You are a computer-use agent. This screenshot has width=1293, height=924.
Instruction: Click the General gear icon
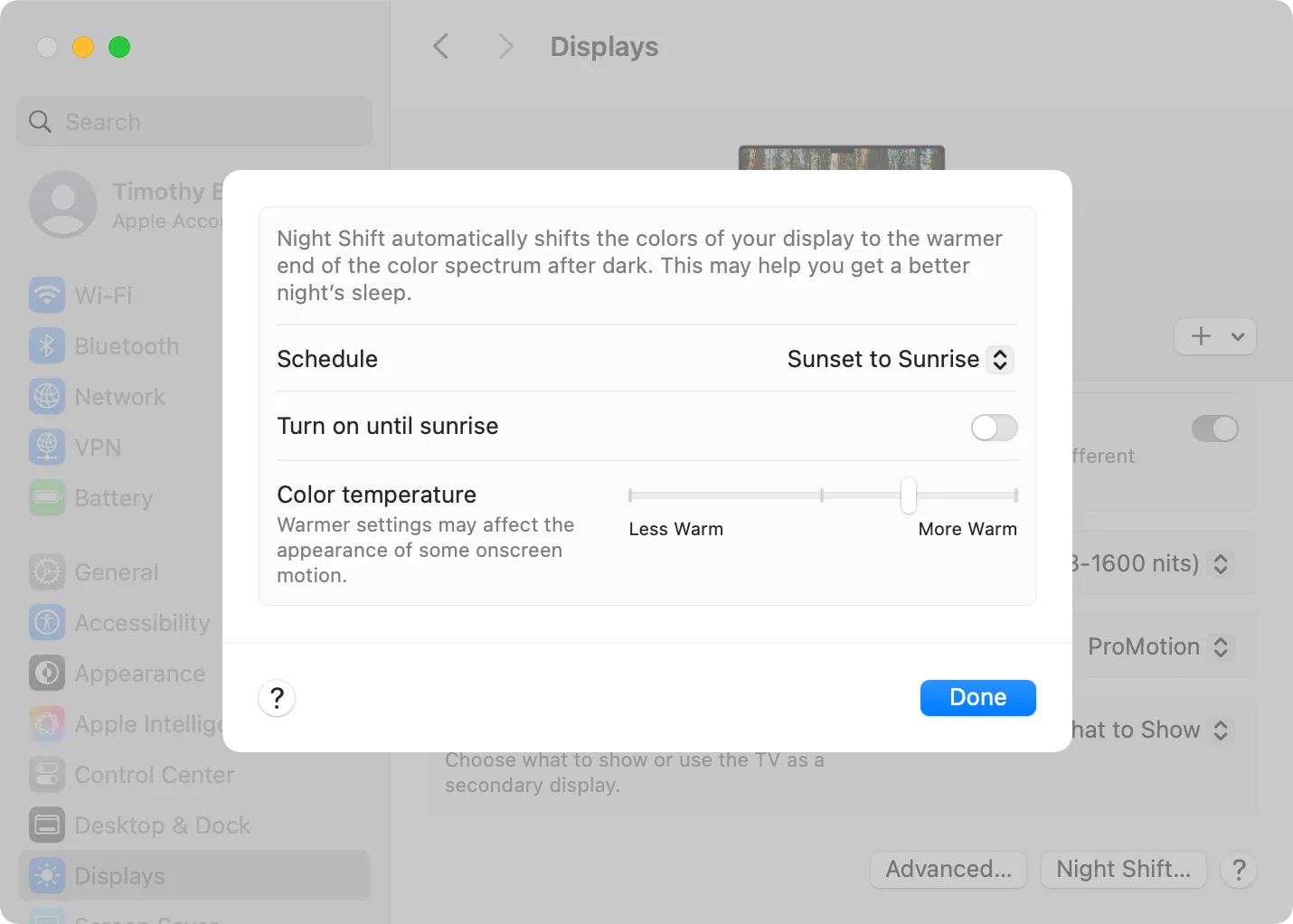pyautogui.click(x=47, y=571)
